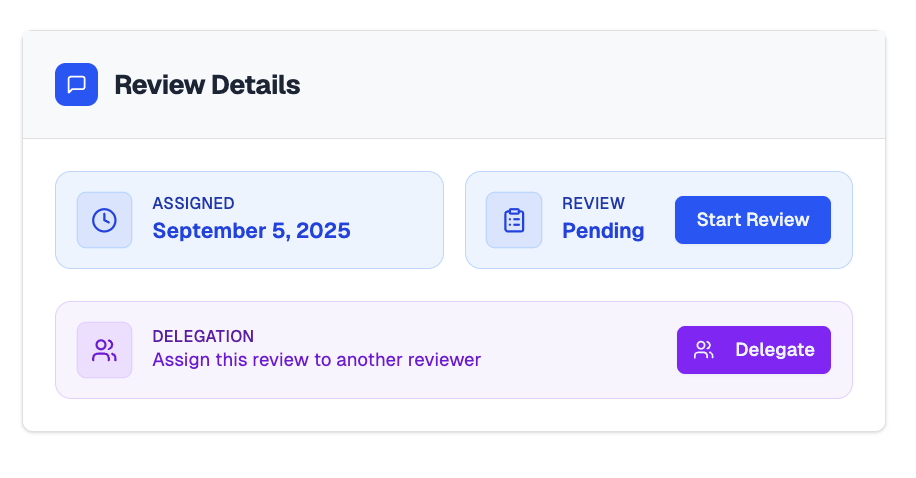Click the users icon inside the Delegate button
Viewport: 916px width, 478px height.
coord(704,350)
